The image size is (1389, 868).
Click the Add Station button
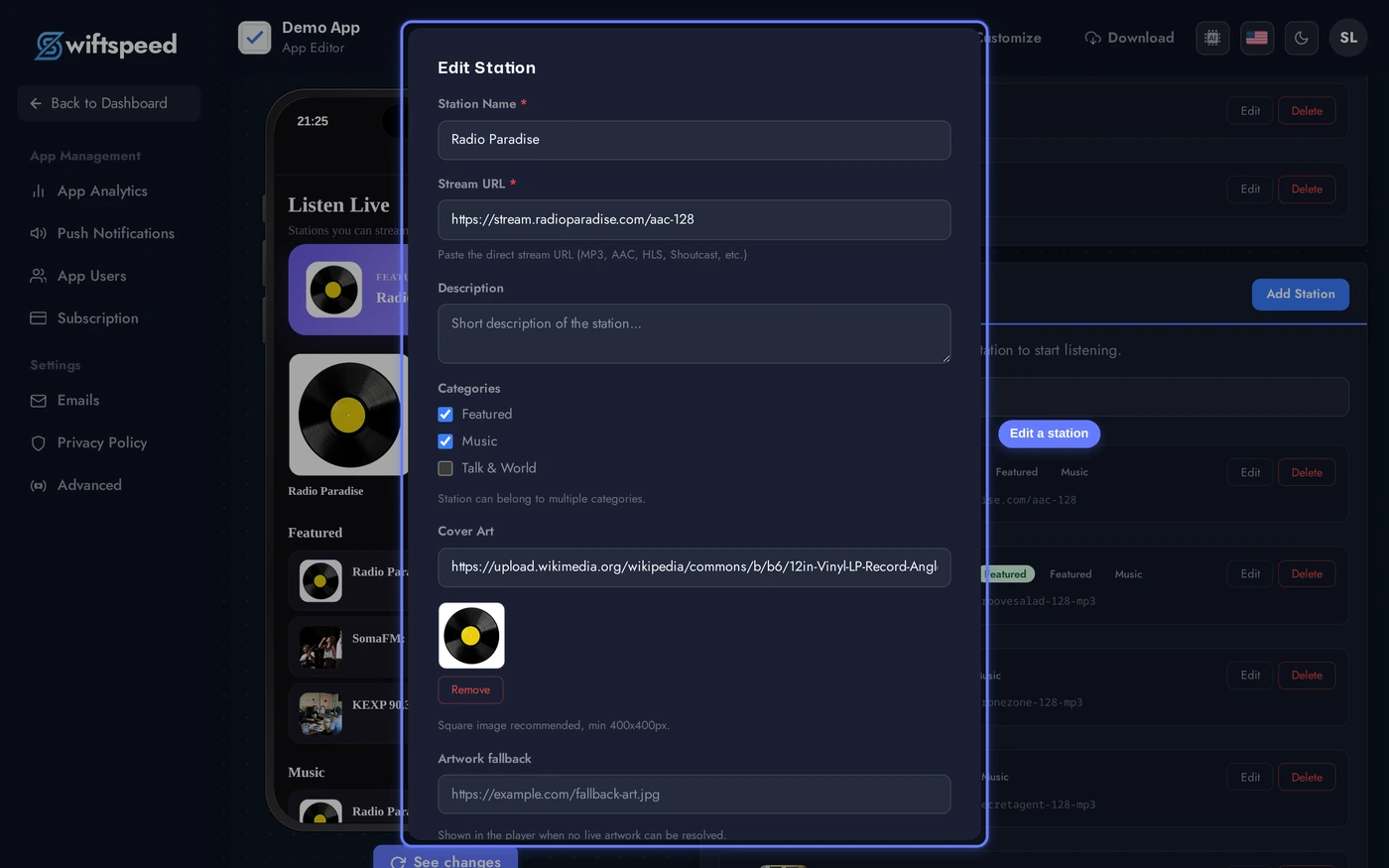1300,295
